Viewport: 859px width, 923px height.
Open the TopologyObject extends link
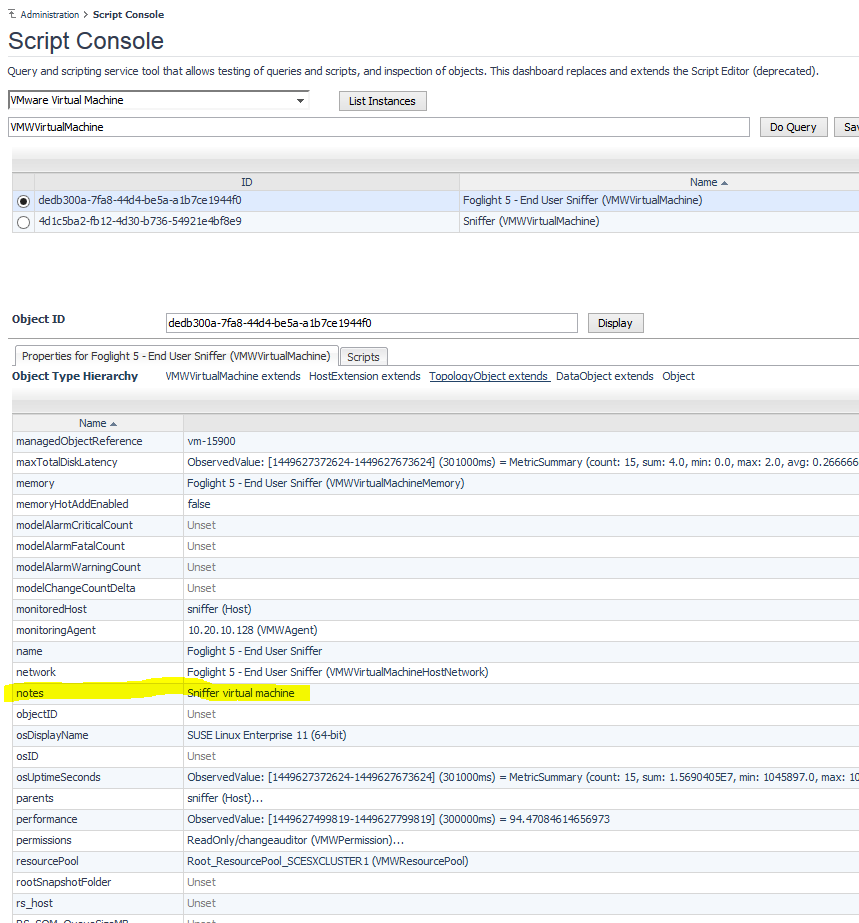coord(489,376)
